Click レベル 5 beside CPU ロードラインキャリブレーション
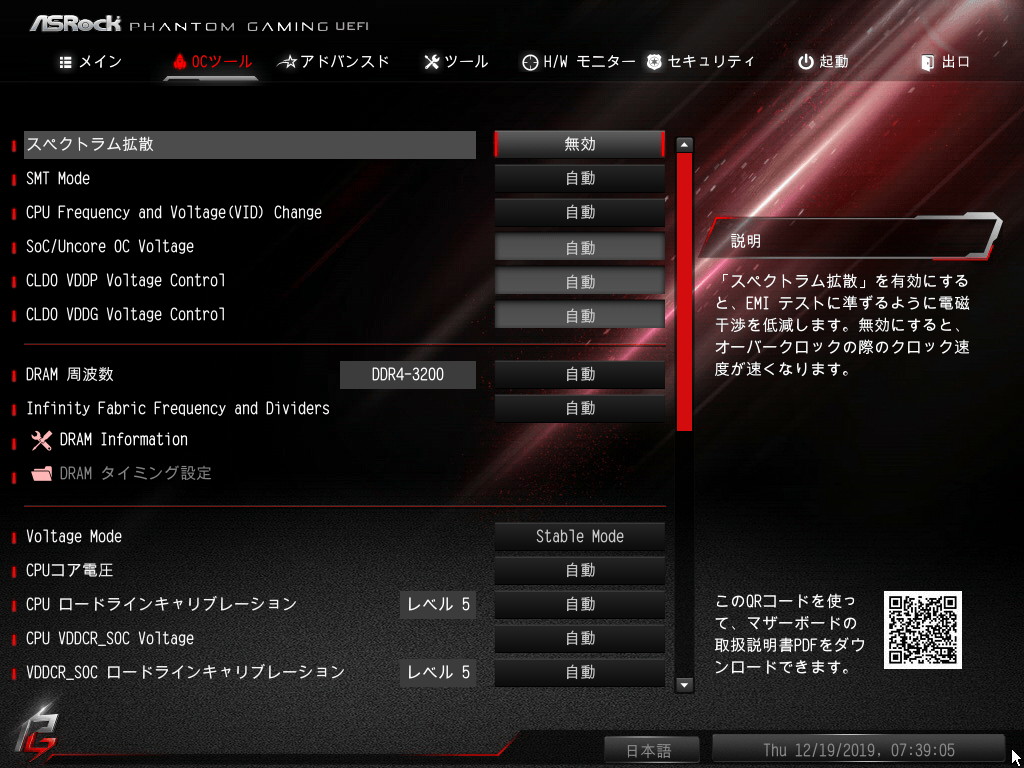 (x=438, y=605)
